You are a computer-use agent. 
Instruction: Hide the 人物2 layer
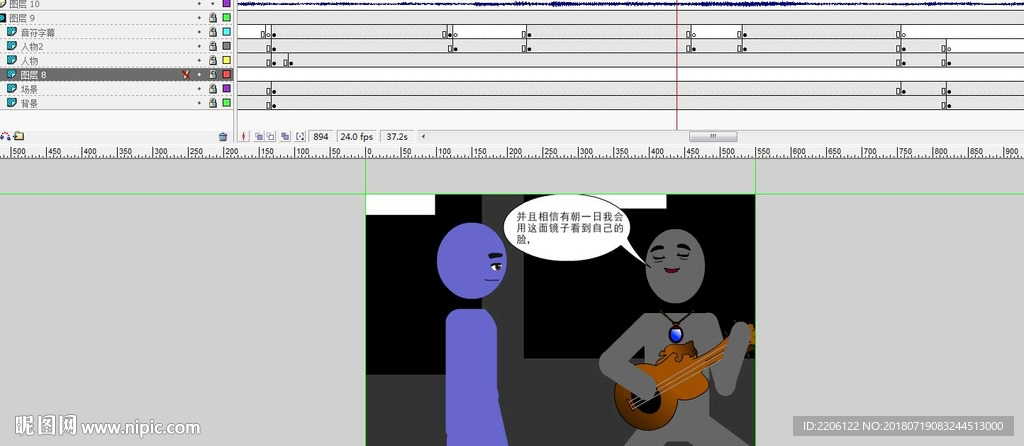pos(199,46)
